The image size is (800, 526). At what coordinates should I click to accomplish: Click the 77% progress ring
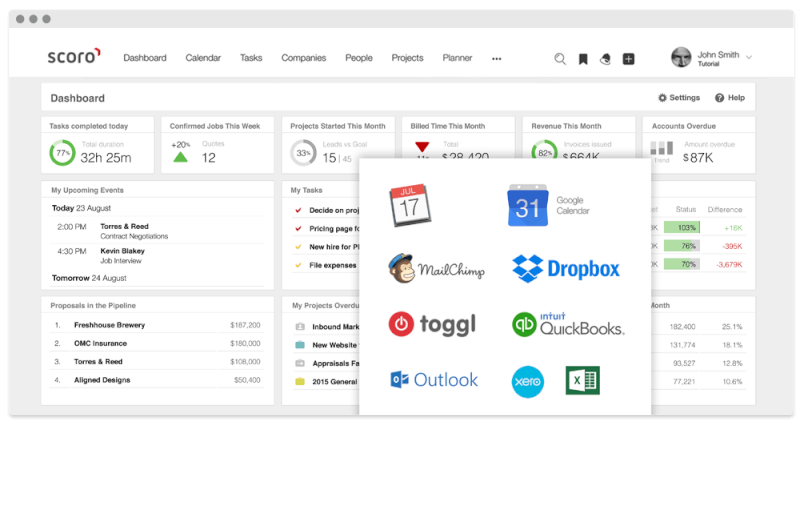click(62, 153)
